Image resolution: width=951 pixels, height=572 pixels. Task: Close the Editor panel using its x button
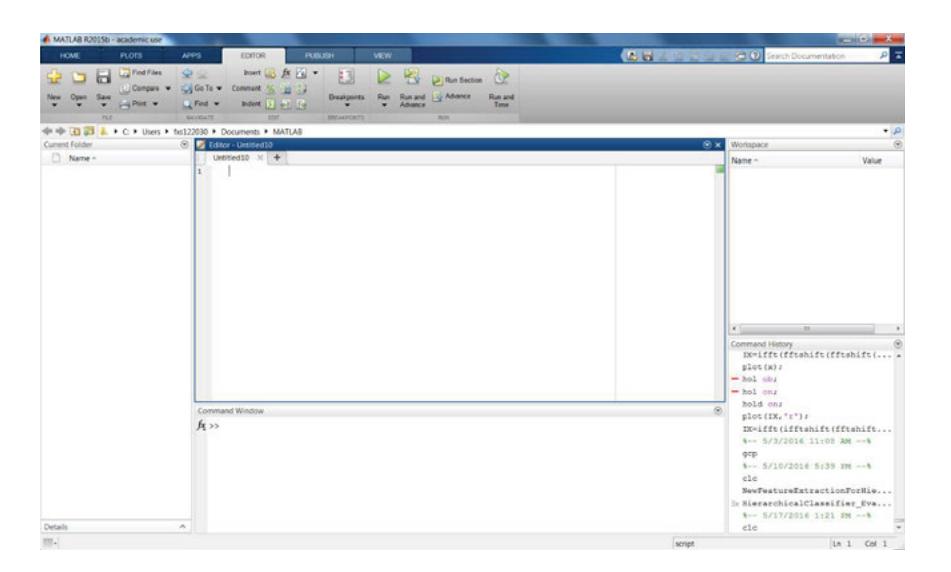click(718, 145)
